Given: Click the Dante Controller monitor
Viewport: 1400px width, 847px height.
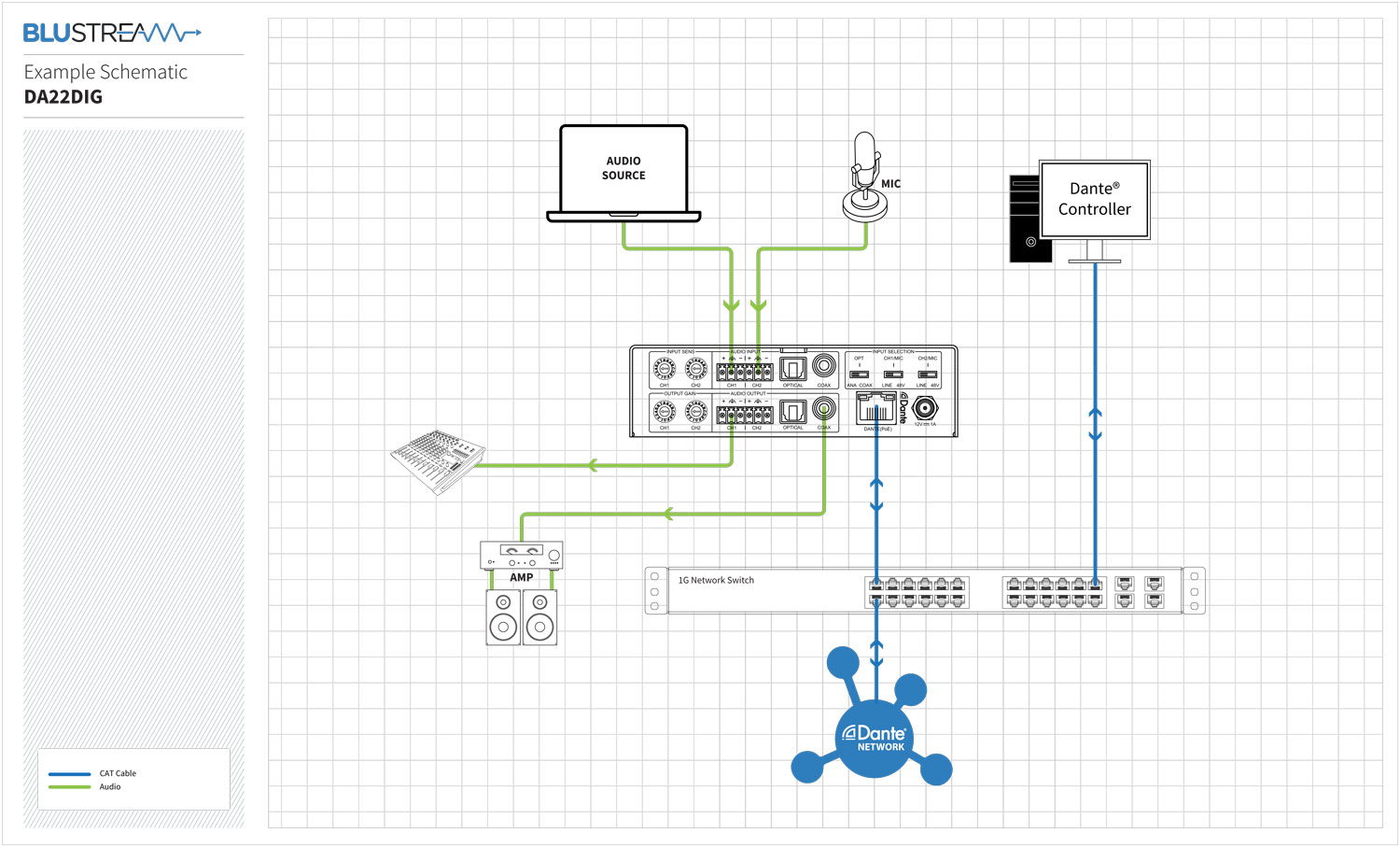Looking at the screenshot, I should (x=1094, y=200).
